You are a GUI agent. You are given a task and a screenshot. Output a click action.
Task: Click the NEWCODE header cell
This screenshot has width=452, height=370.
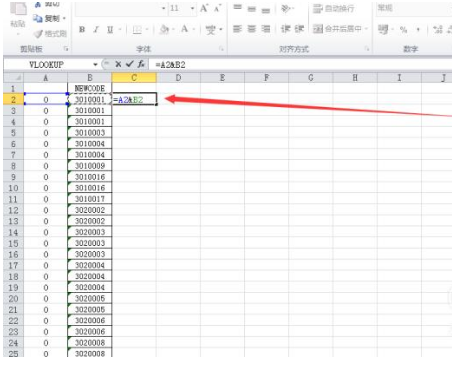coord(90,88)
